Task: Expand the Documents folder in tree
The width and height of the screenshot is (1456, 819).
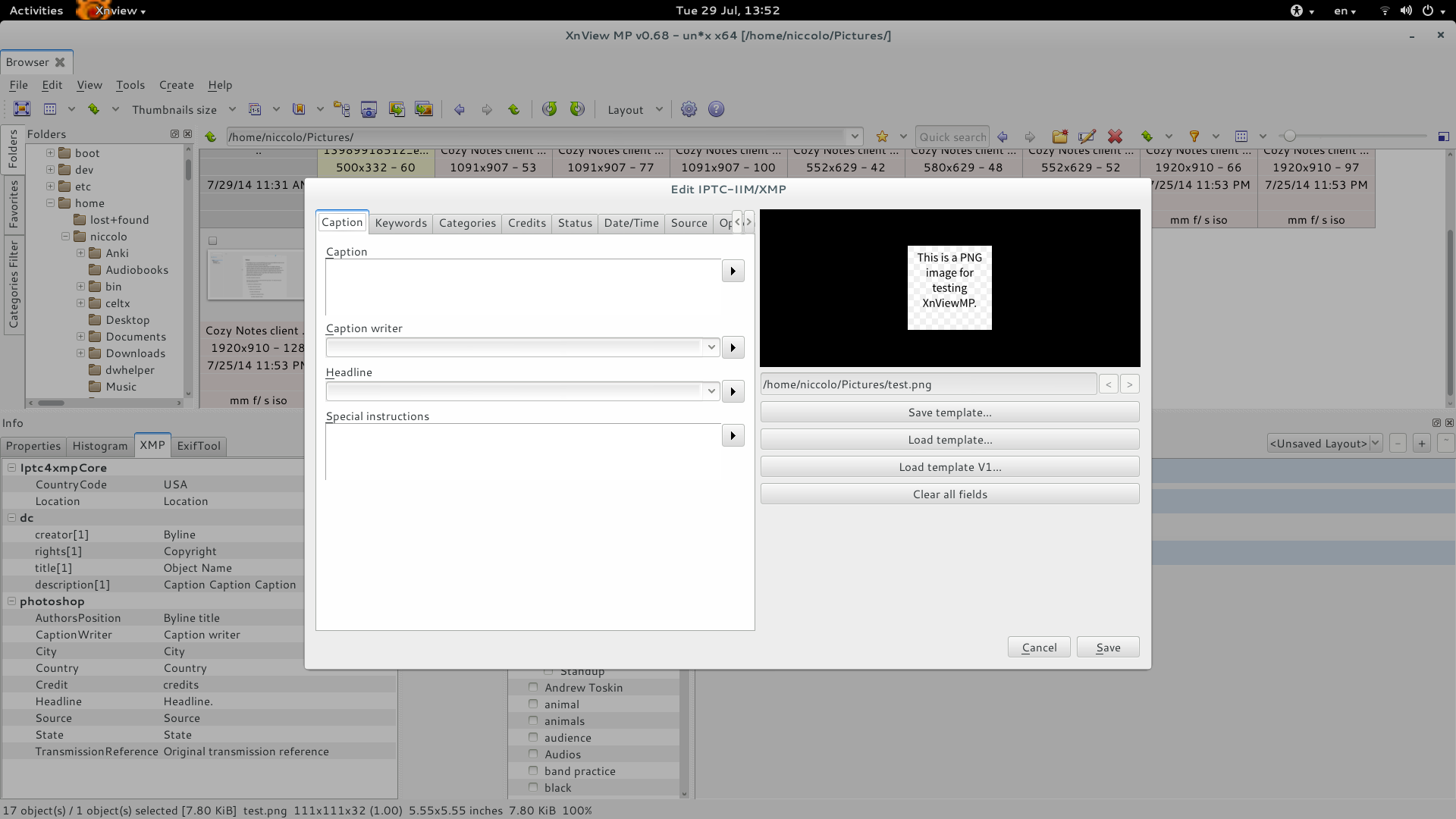Action: point(80,337)
